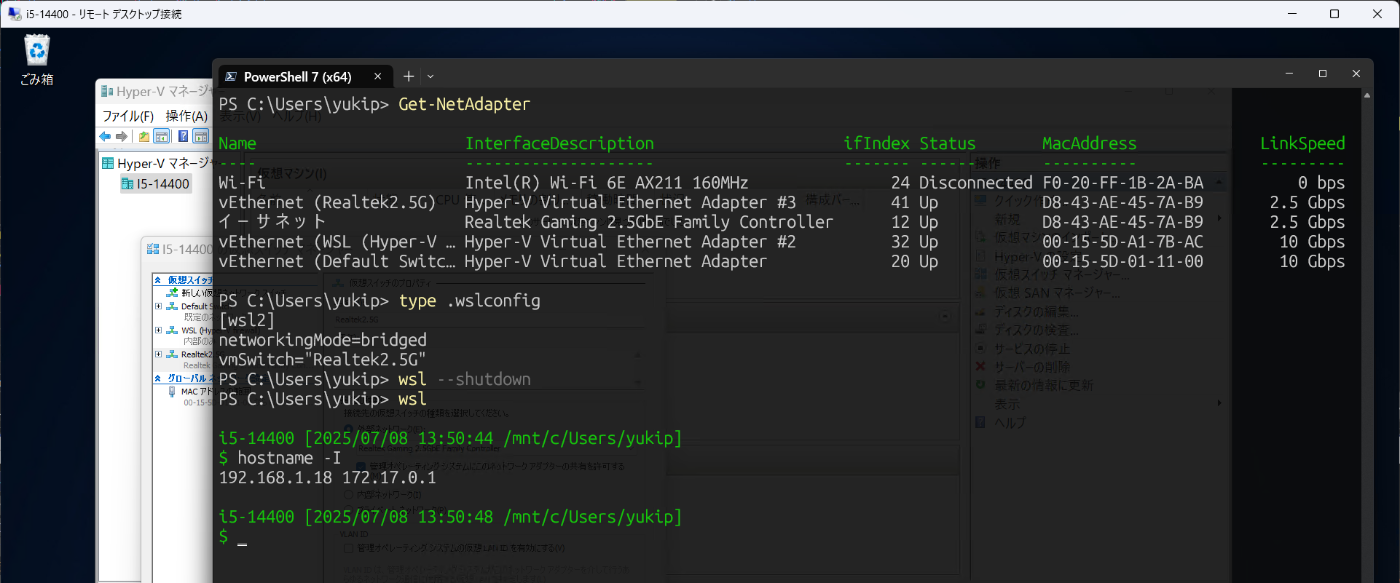Select the PowerShell 7 (x64) tab
The image size is (1400, 583).
[x=304, y=76]
